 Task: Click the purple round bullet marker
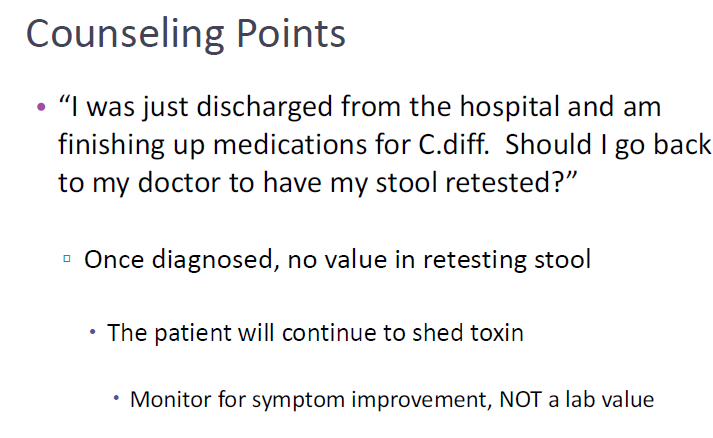pyautogui.click(x=40, y=106)
